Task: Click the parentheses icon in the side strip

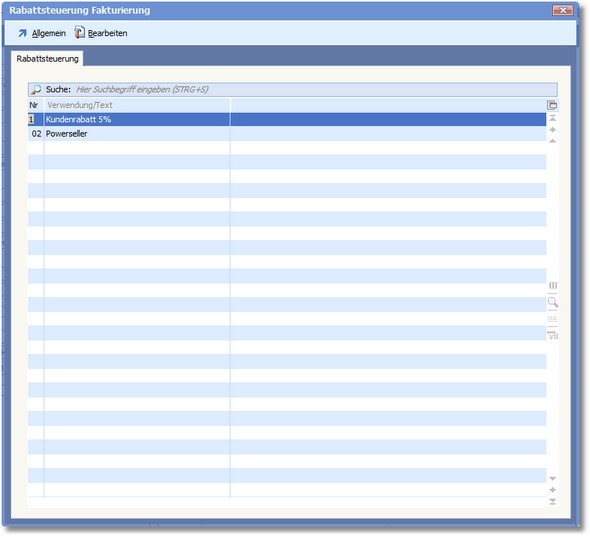Action: point(552,285)
